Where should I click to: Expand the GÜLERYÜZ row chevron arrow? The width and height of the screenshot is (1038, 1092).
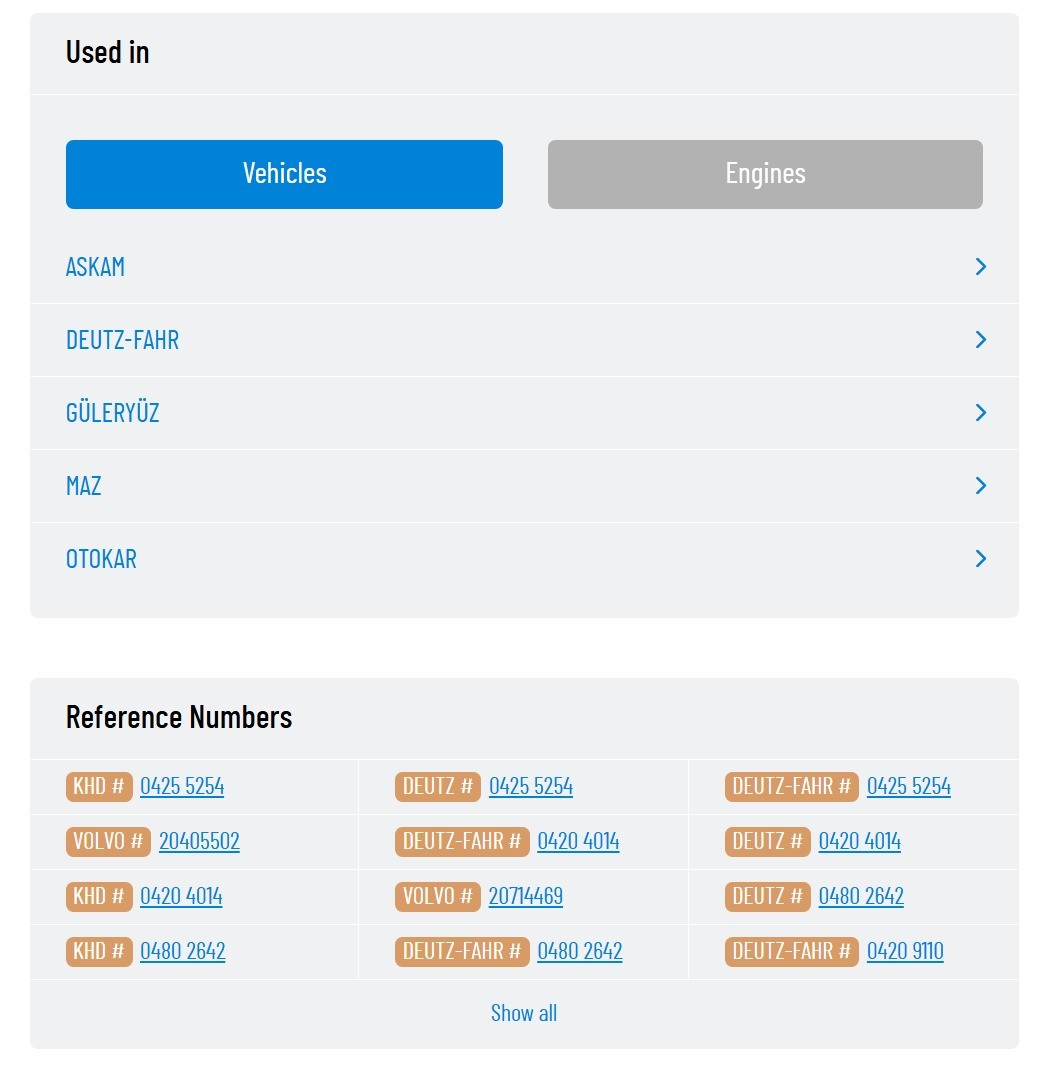point(980,413)
